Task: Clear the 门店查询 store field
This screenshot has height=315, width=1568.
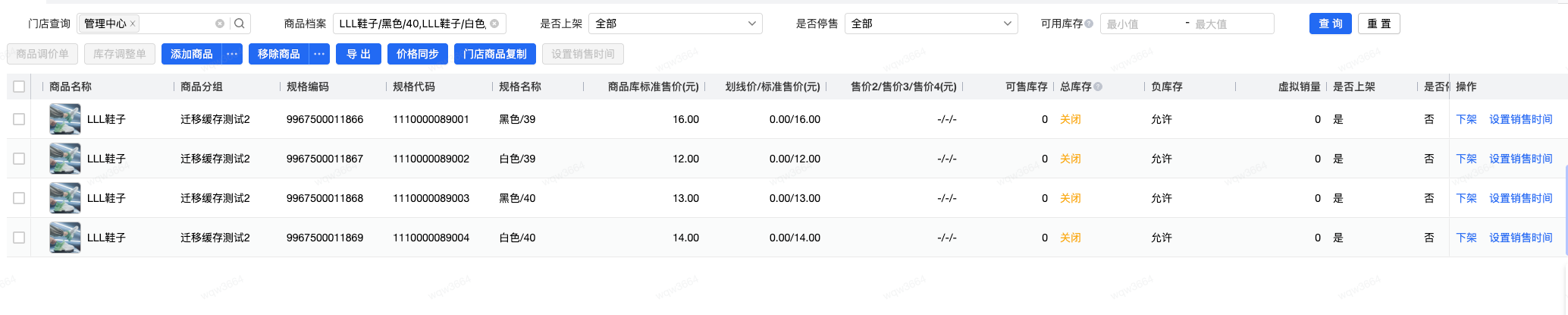Action: (x=220, y=24)
